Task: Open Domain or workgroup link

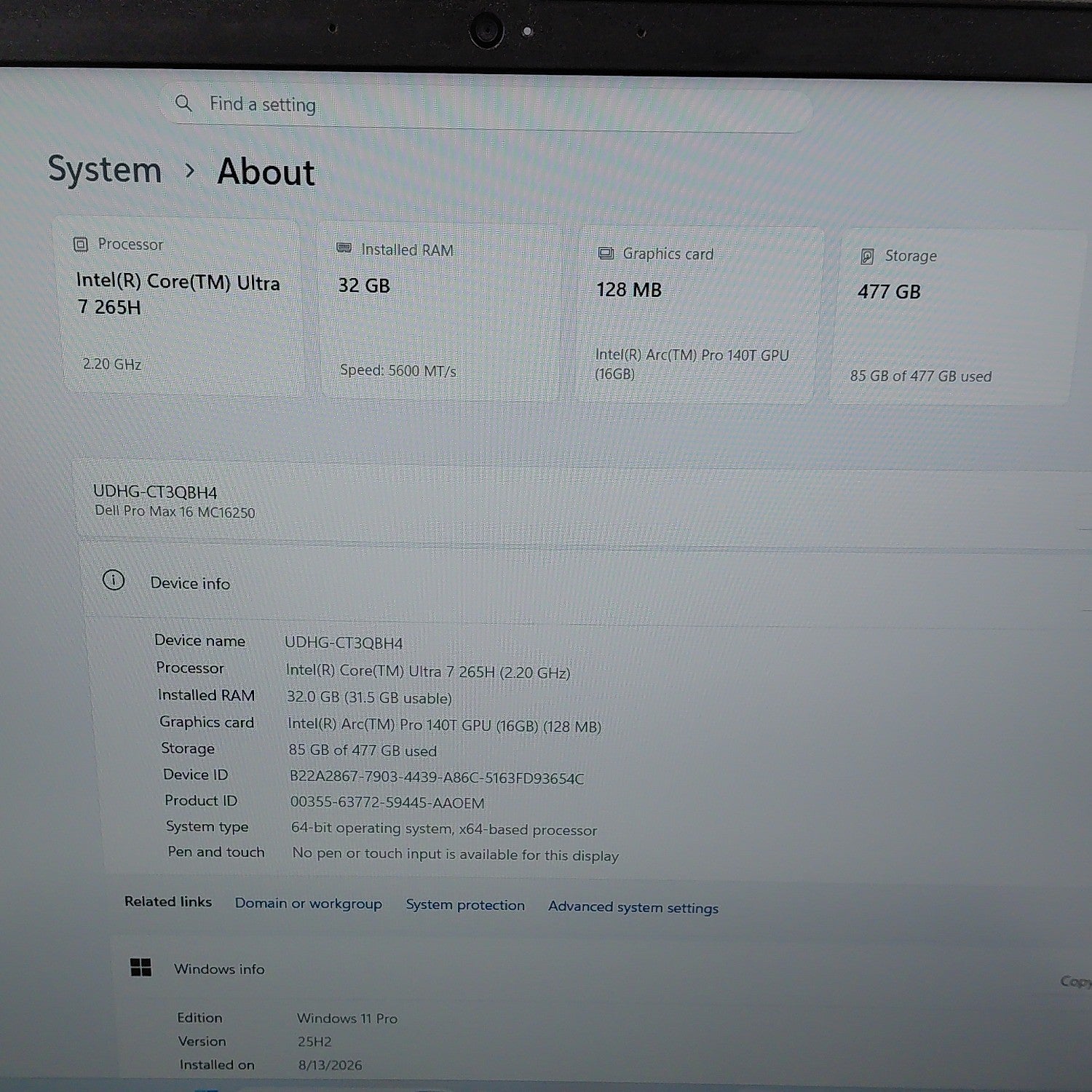Action: point(309,903)
